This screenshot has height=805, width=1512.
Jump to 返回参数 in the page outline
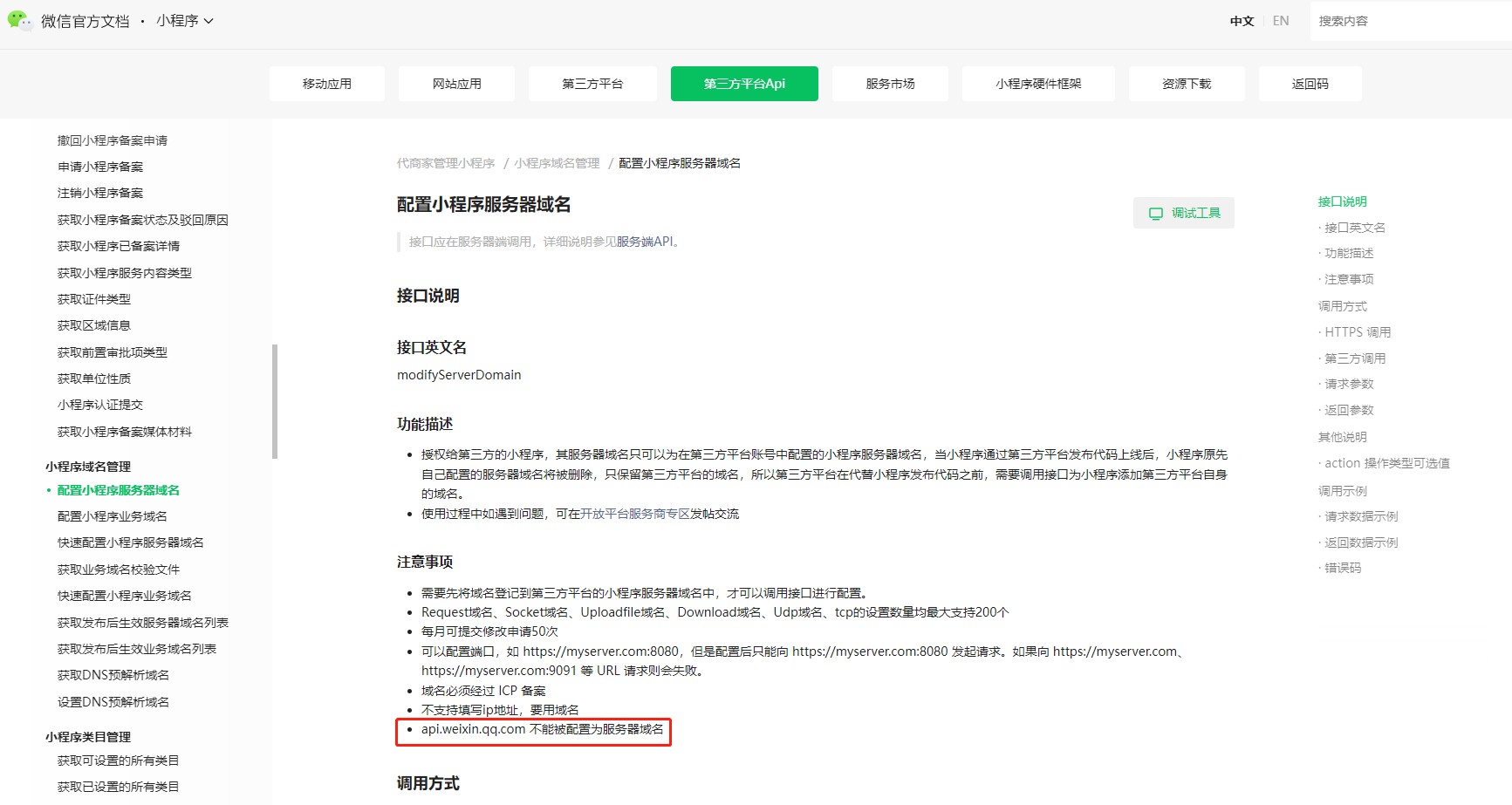coord(1349,410)
